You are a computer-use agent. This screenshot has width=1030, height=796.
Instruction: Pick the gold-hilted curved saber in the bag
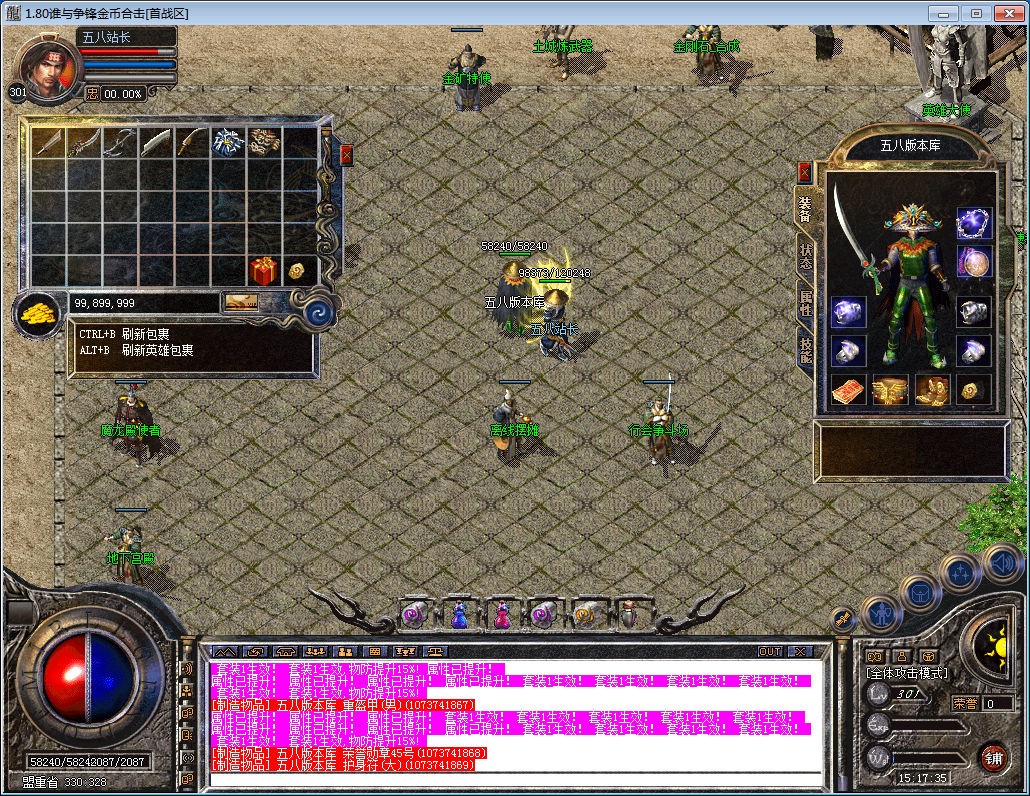click(192, 142)
